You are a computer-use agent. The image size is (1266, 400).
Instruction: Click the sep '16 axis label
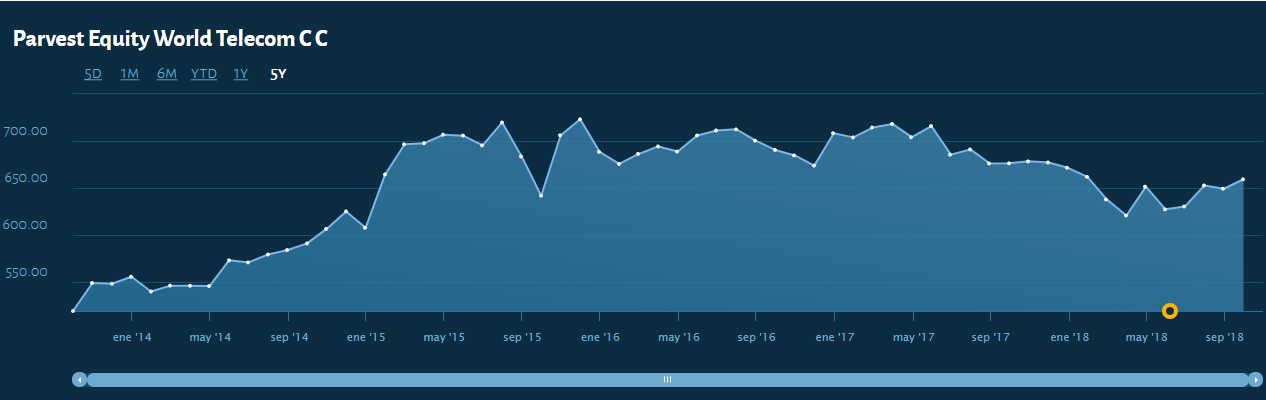pyautogui.click(x=757, y=338)
